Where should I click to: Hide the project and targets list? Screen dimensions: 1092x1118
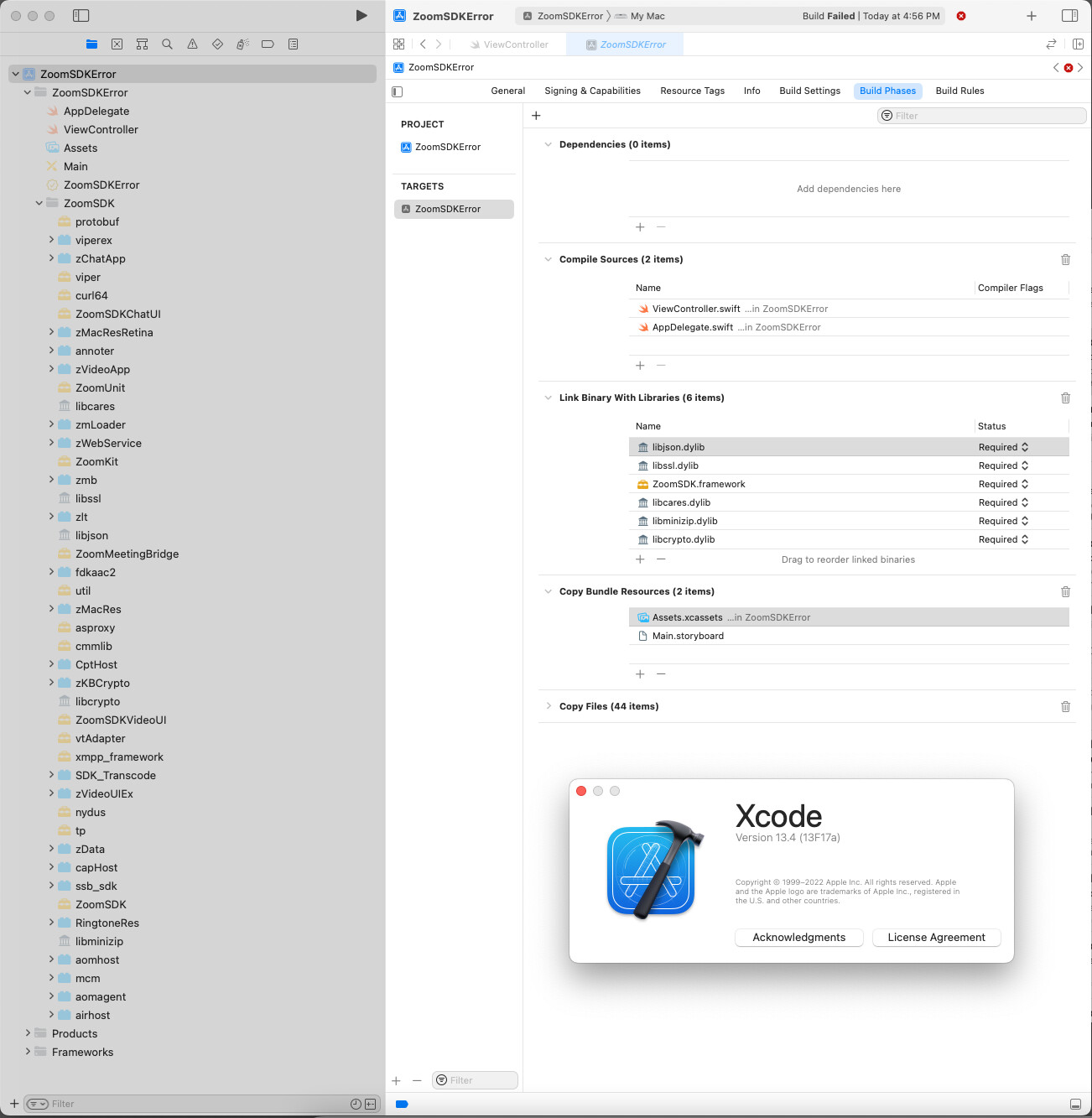coord(398,91)
